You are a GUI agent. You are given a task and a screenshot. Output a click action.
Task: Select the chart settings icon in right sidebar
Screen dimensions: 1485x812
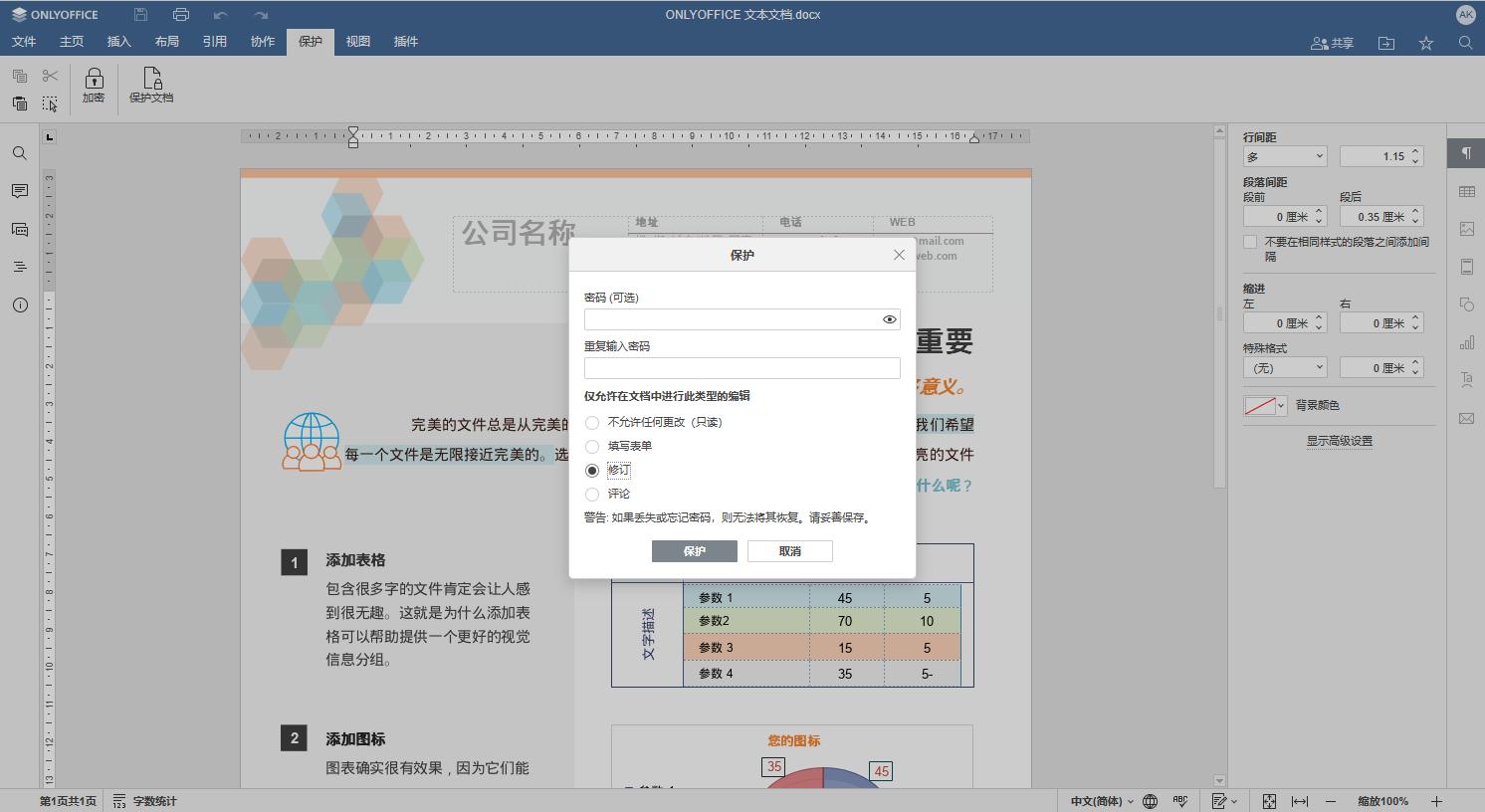1466,342
